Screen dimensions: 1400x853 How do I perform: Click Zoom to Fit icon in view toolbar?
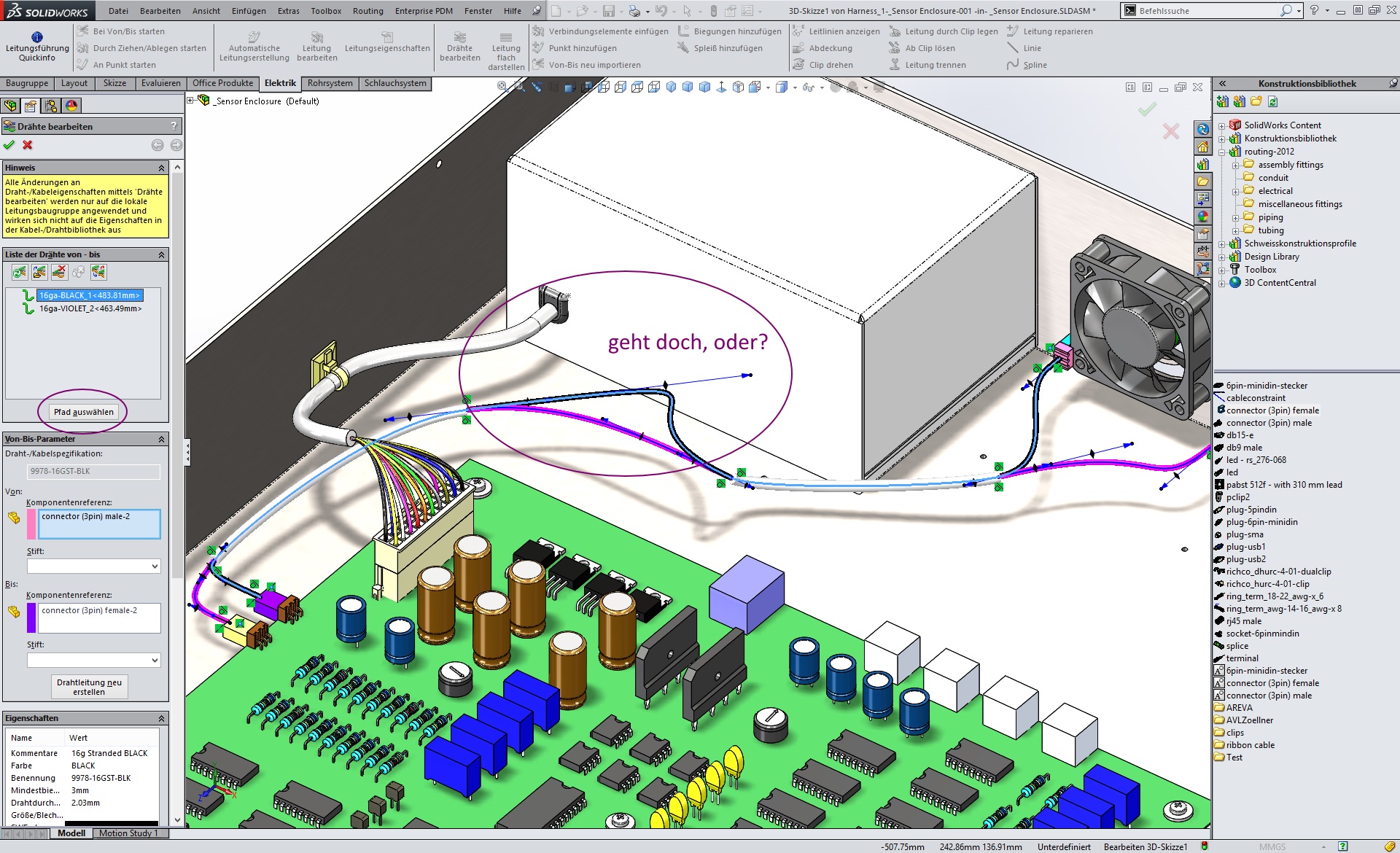click(x=502, y=87)
